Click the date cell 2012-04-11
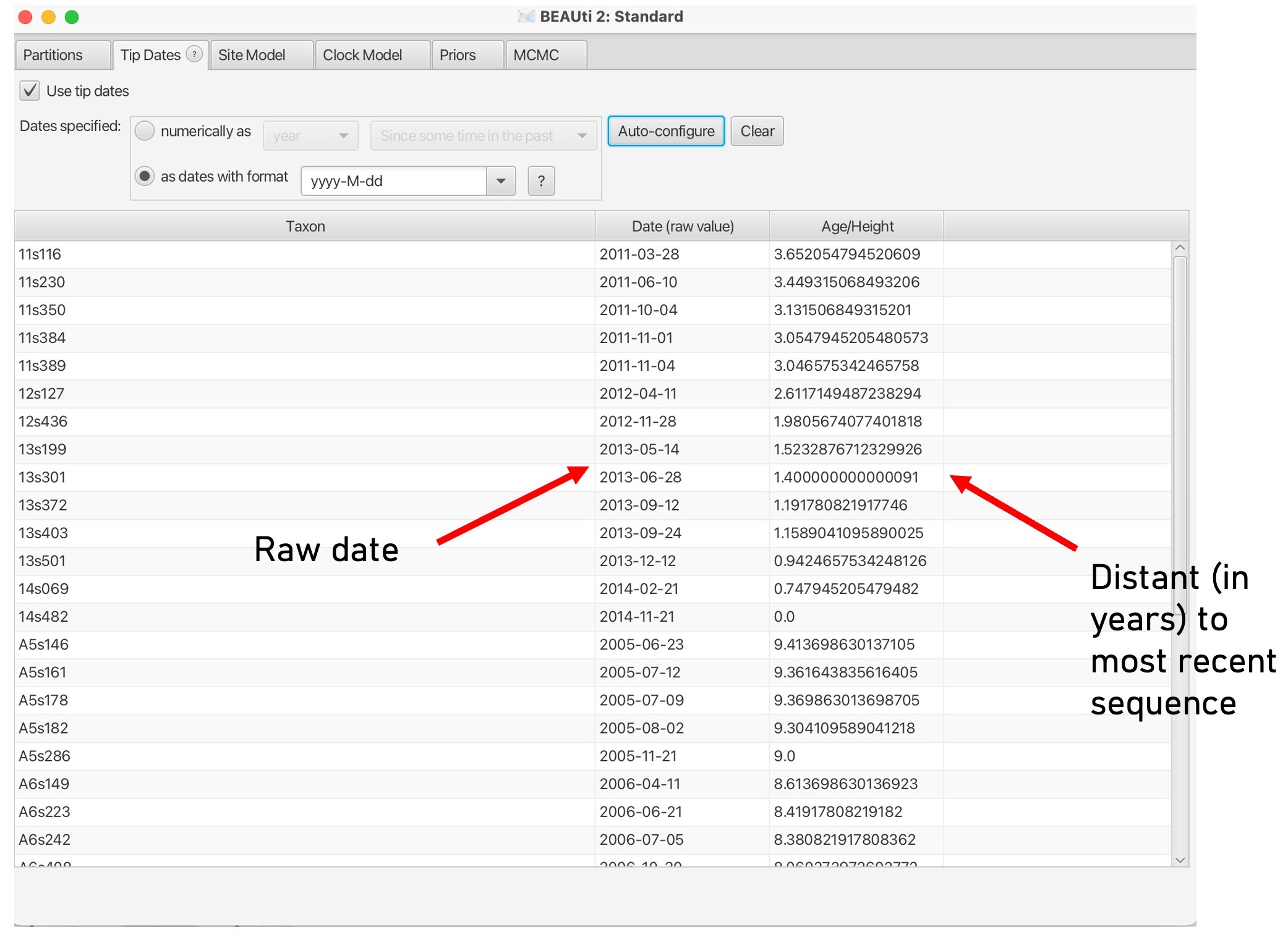 (683, 394)
